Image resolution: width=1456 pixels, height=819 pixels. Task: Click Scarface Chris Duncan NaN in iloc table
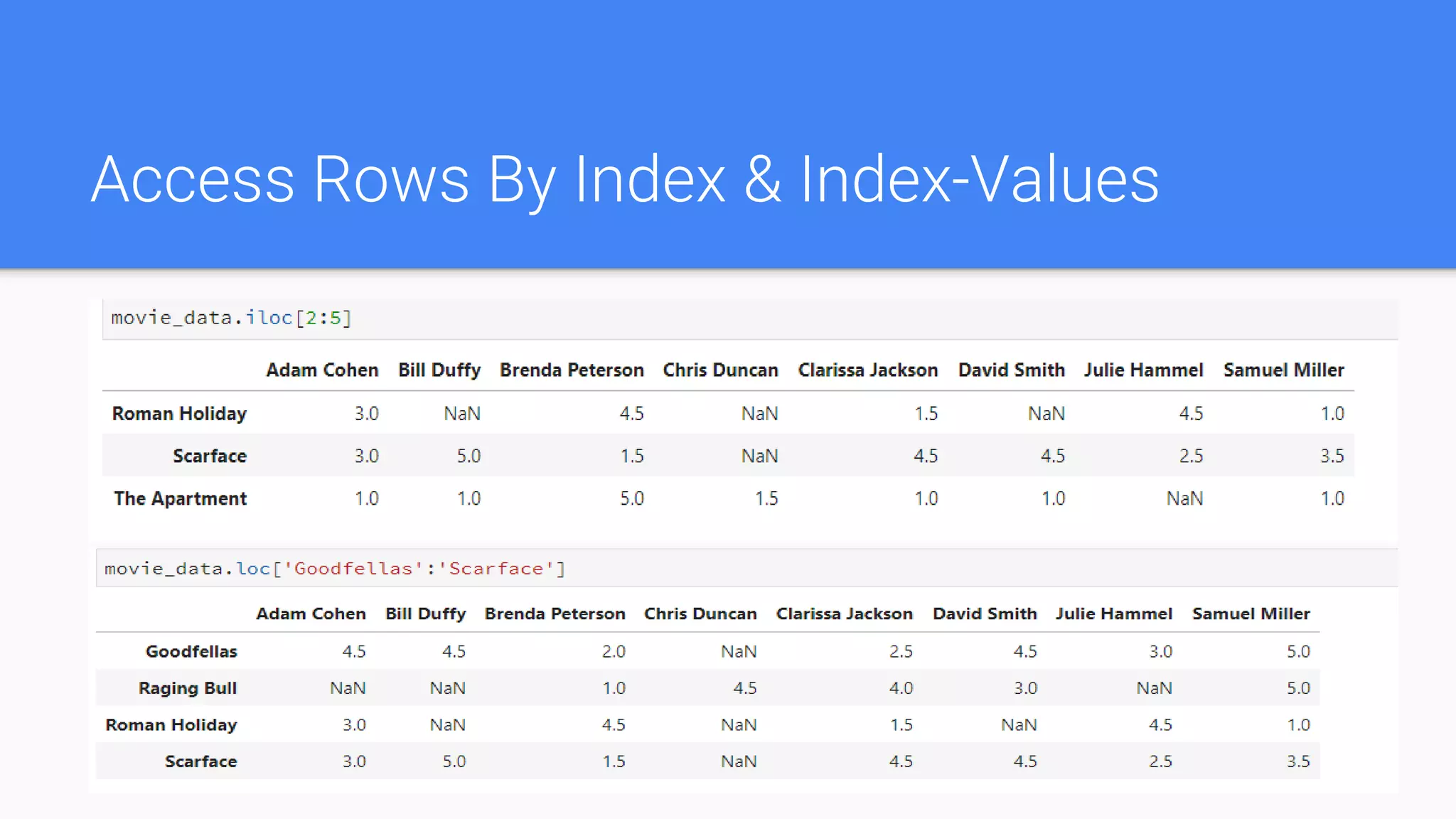760,456
